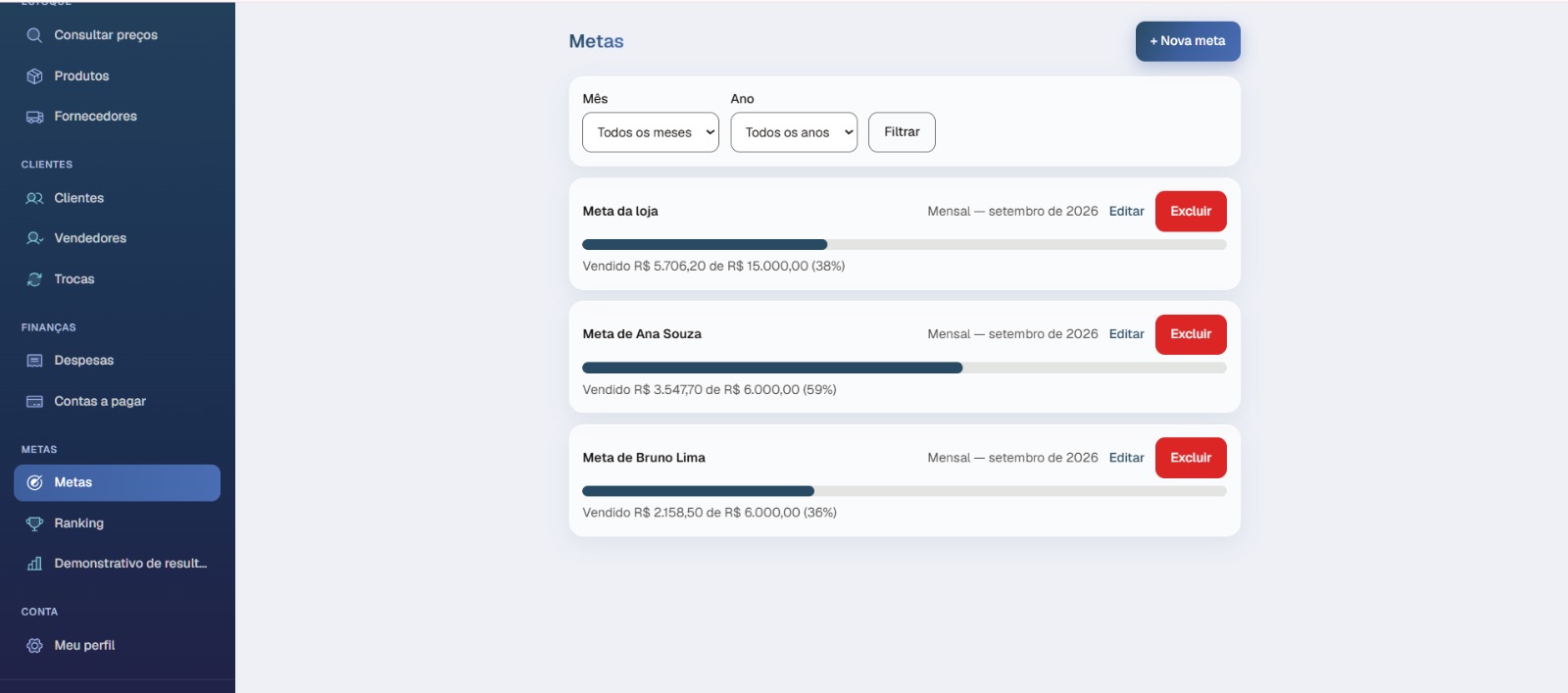Click the trophy icon next to Ranking
This screenshot has width=1568, height=693.
[x=34, y=523]
